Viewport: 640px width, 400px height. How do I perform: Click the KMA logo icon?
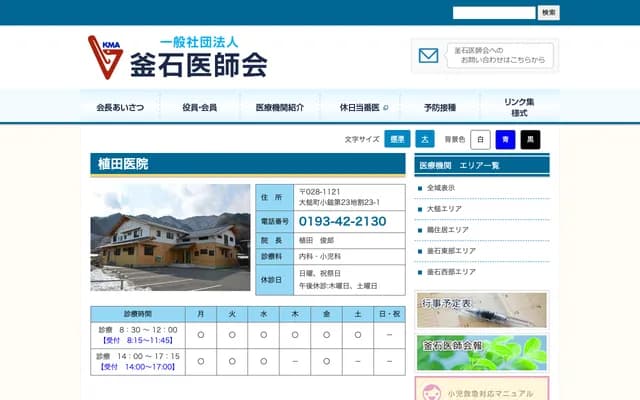[x=105, y=58]
